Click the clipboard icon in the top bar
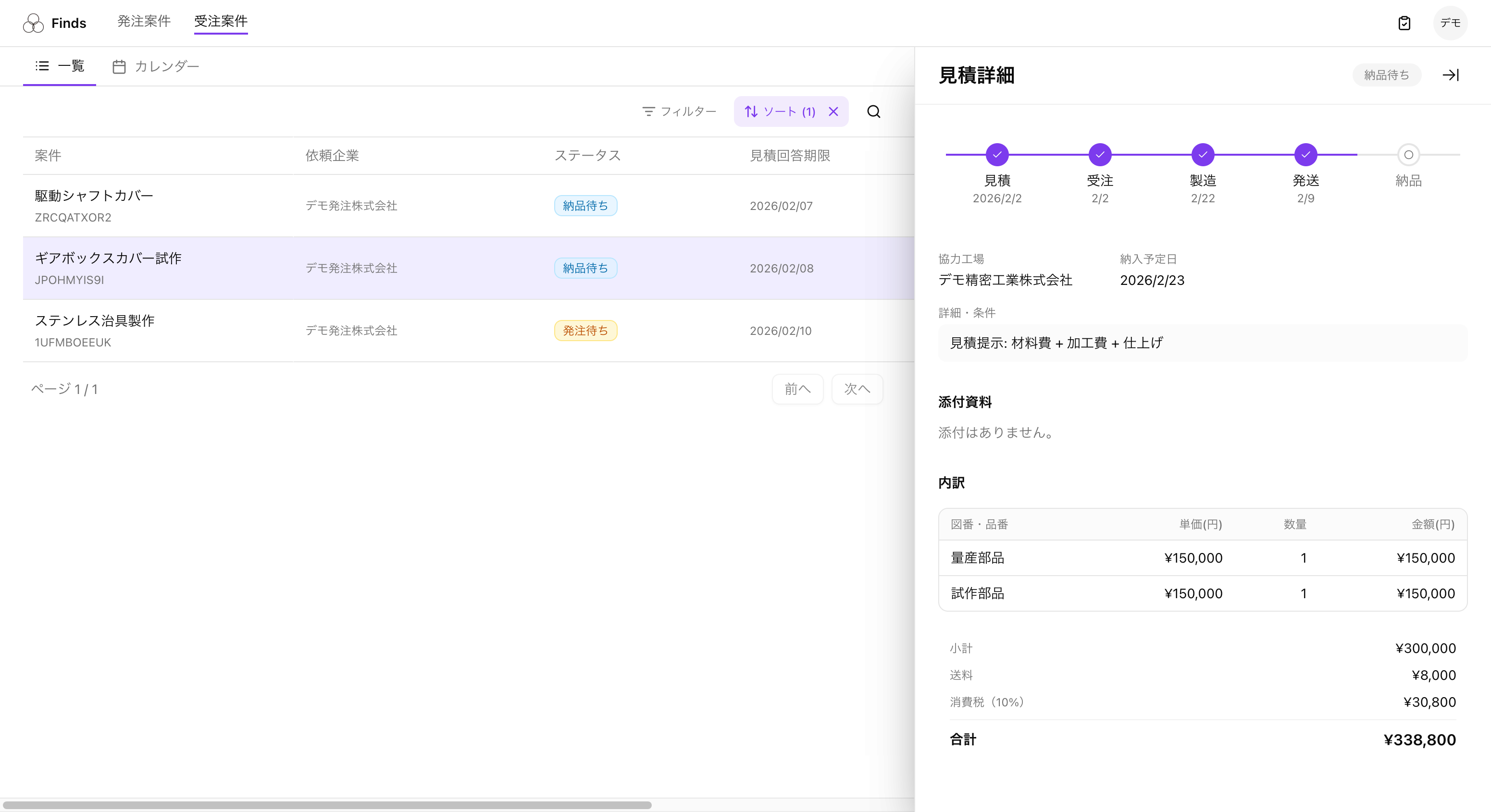 pyautogui.click(x=1404, y=23)
